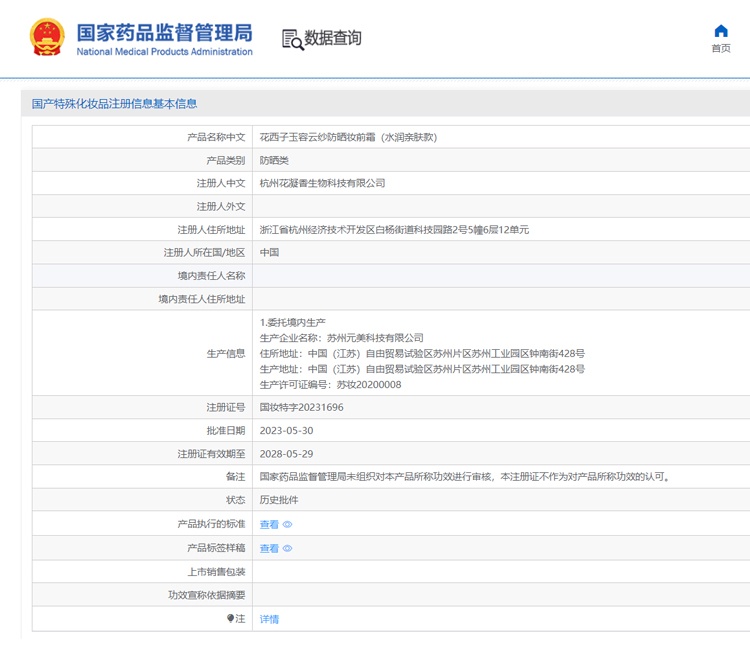Click the eye icon beside 产品执行的标准 查看

click(x=287, y=524)
